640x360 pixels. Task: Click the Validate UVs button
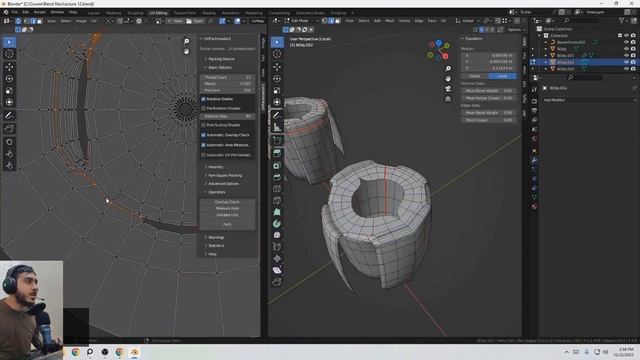[227, 215]
